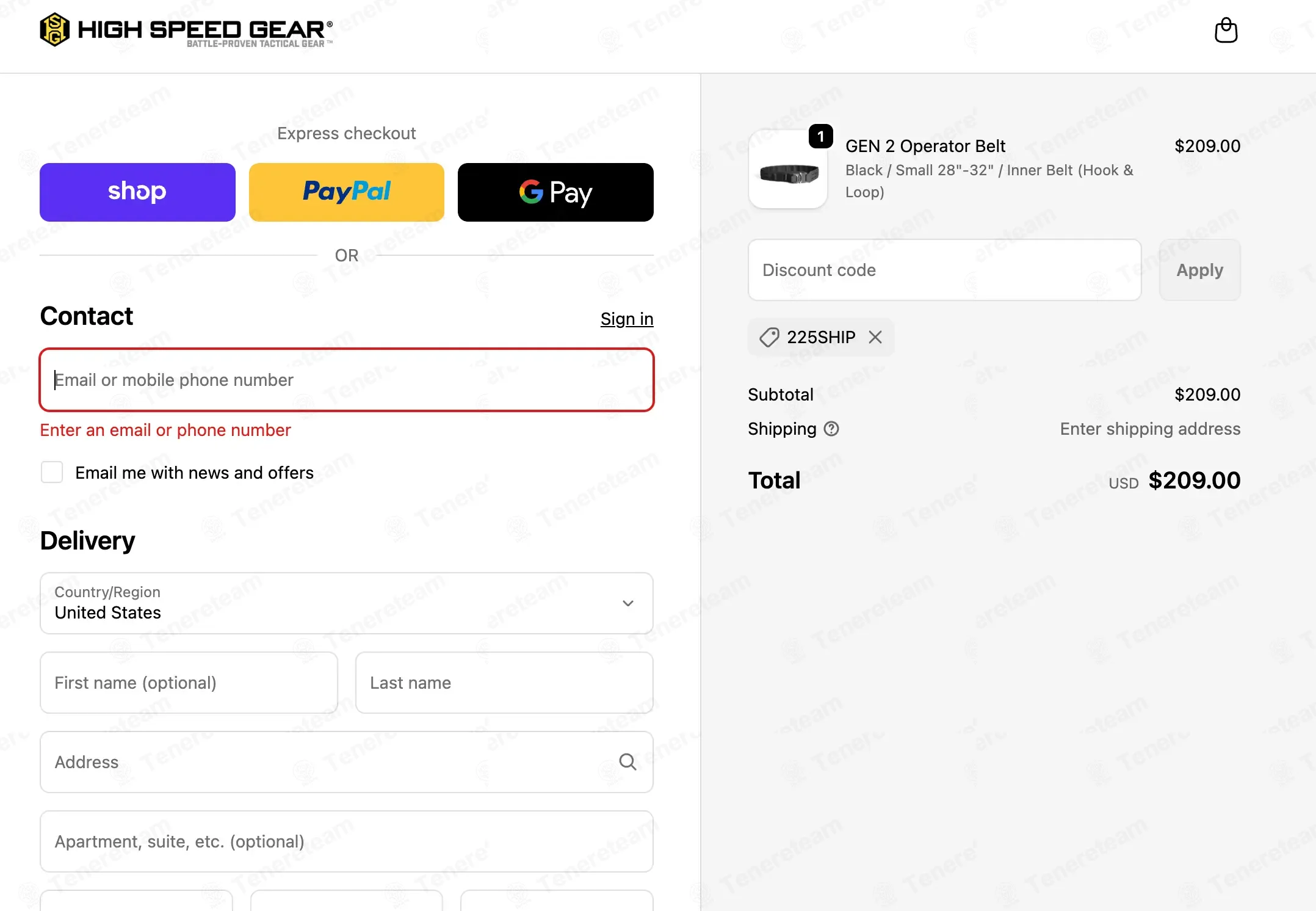The image size is (1316, 911).
Task: Click the Apartment, suite, etc. field
Action: [x=346, y=841]
